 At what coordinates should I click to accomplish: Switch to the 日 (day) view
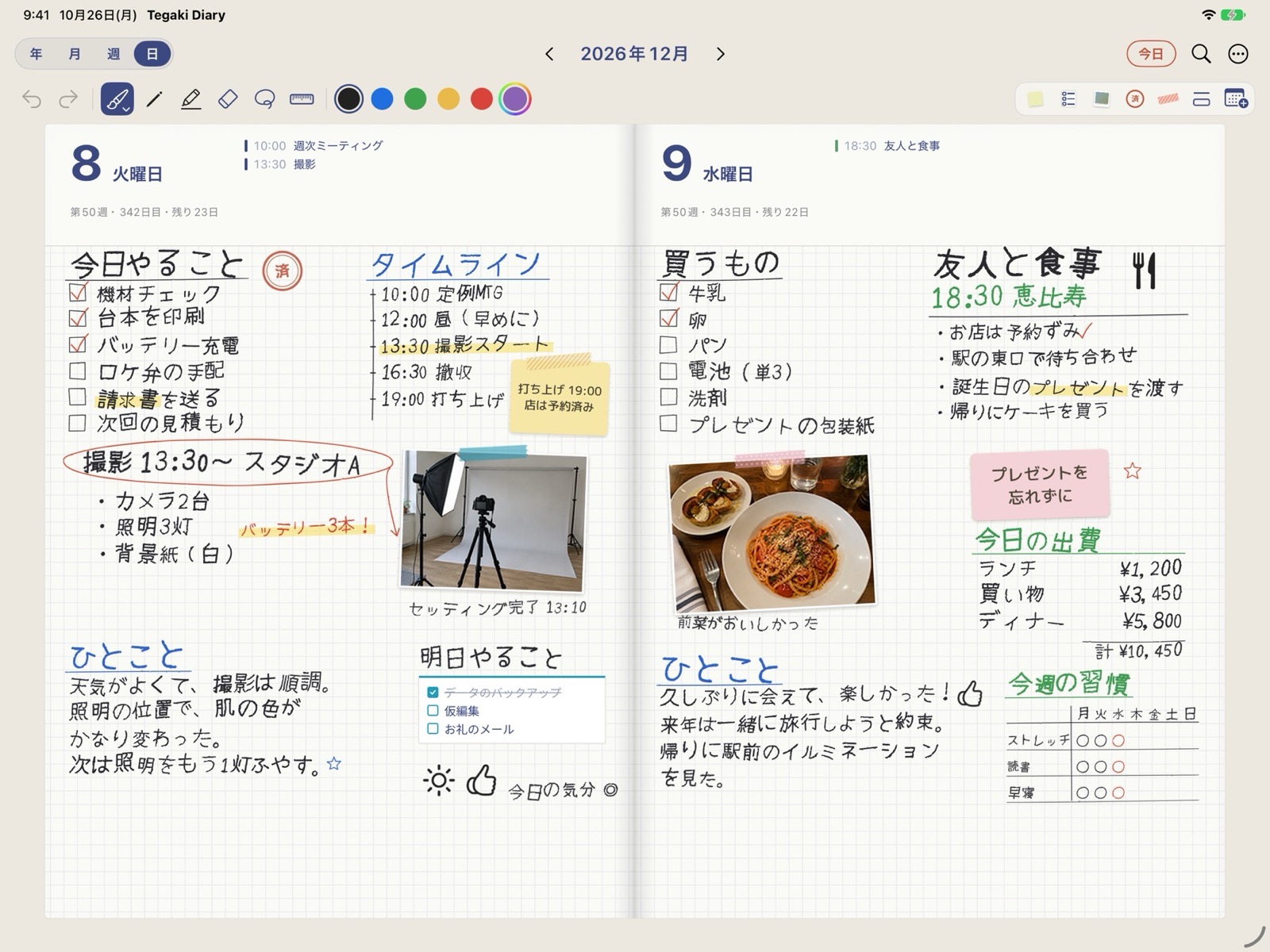(152, 54)
